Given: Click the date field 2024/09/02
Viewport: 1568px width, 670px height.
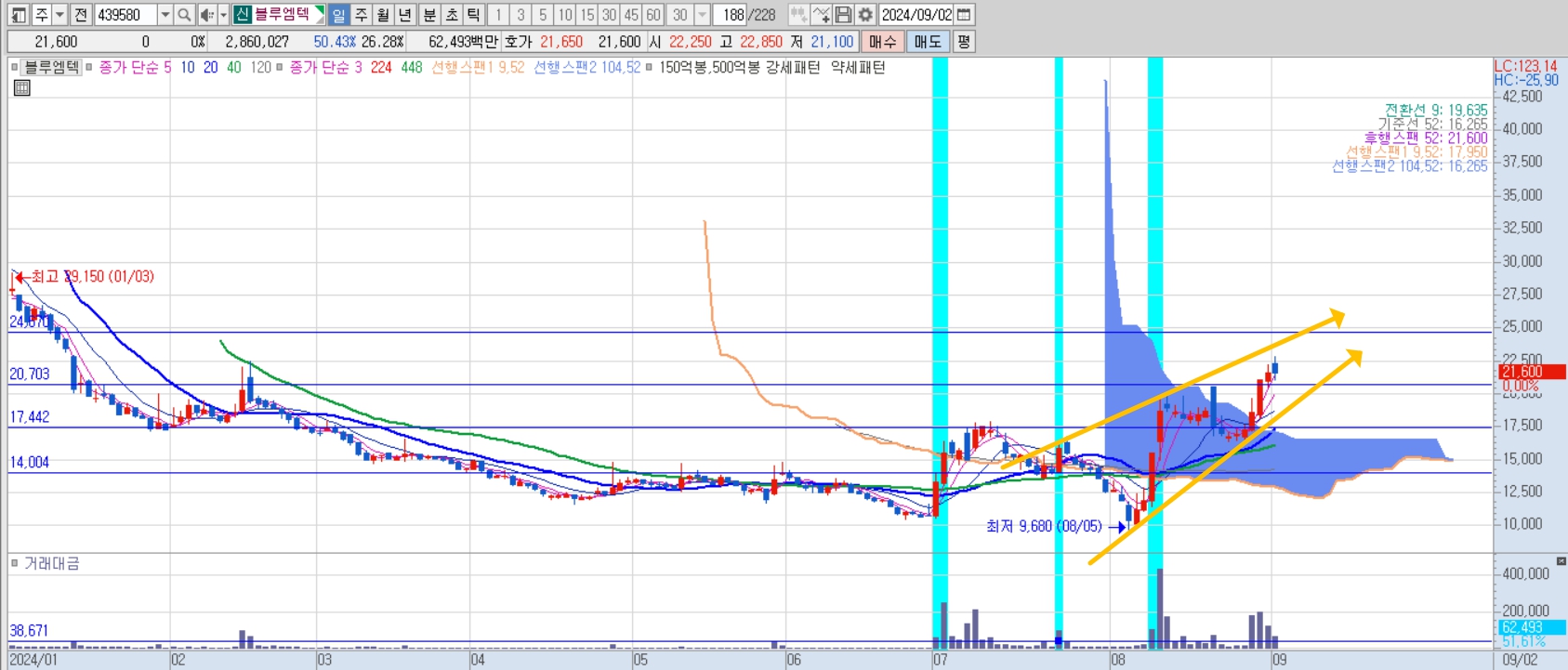Looking at the screenshot, I should (x=916, y=15).
